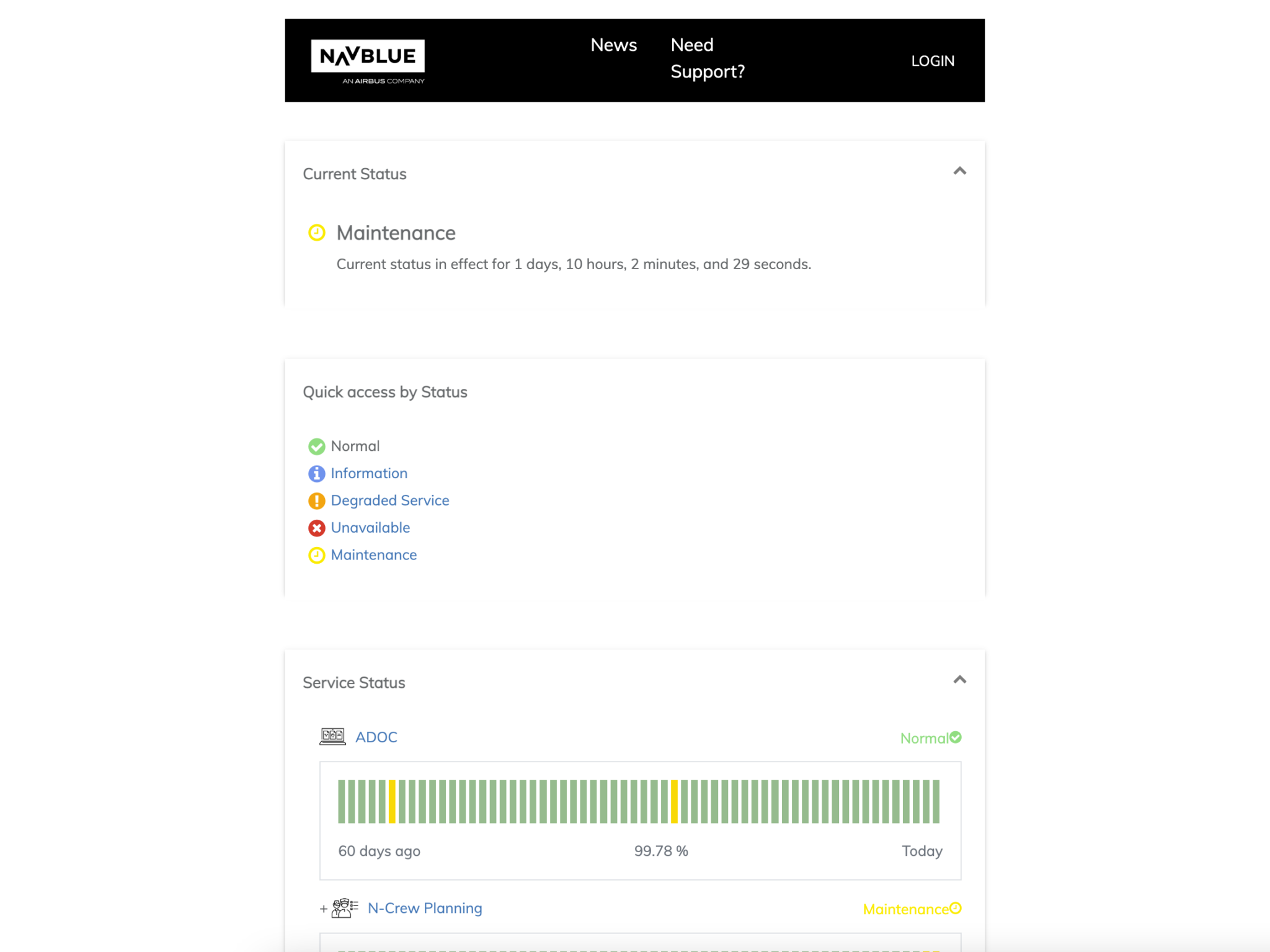1270x952 pixels.
Task: Open the Maintenance quick access link
Action: [373, 555]
